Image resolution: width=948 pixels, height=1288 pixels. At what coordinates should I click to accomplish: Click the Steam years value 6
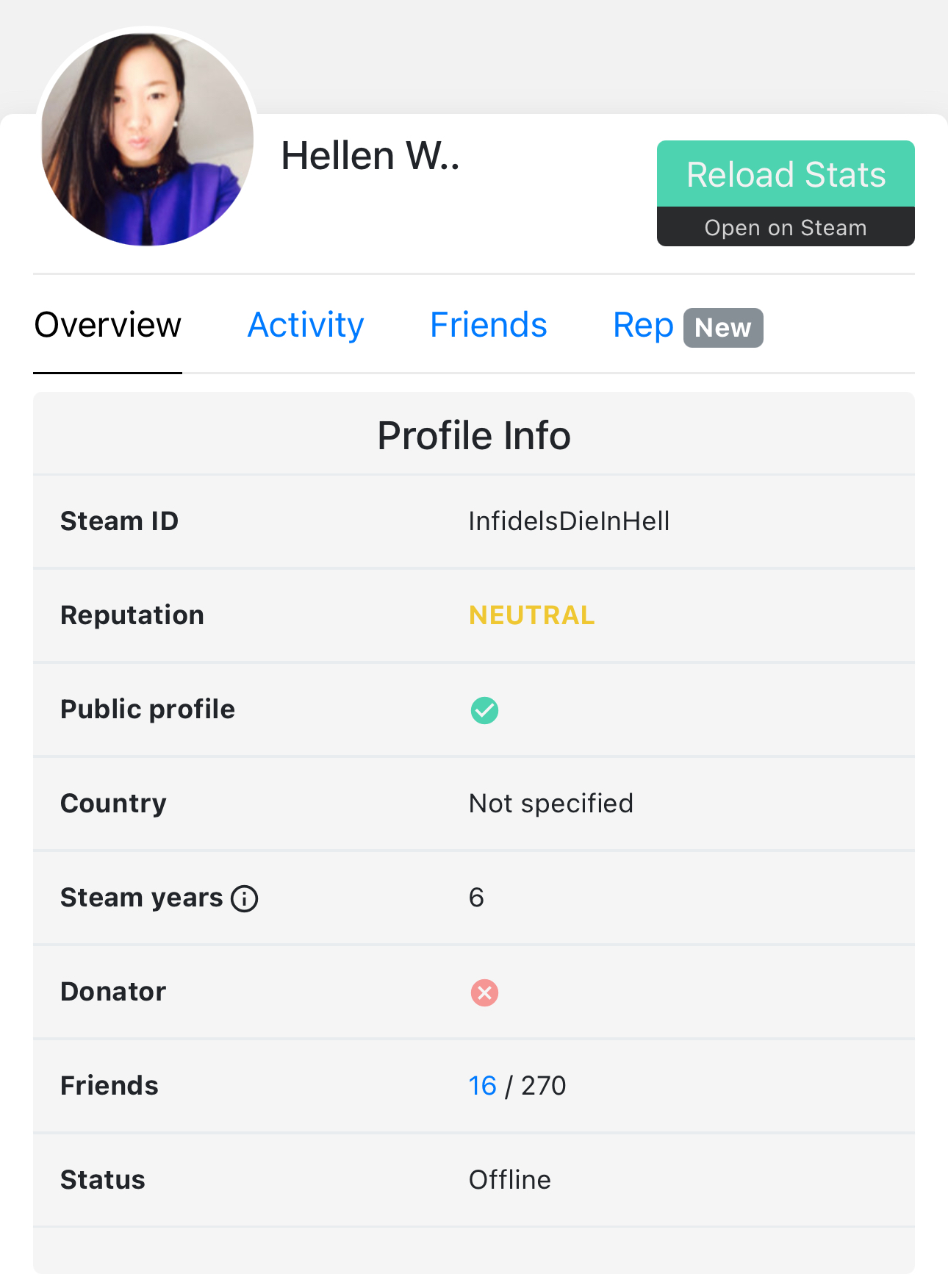pos(476,898)
